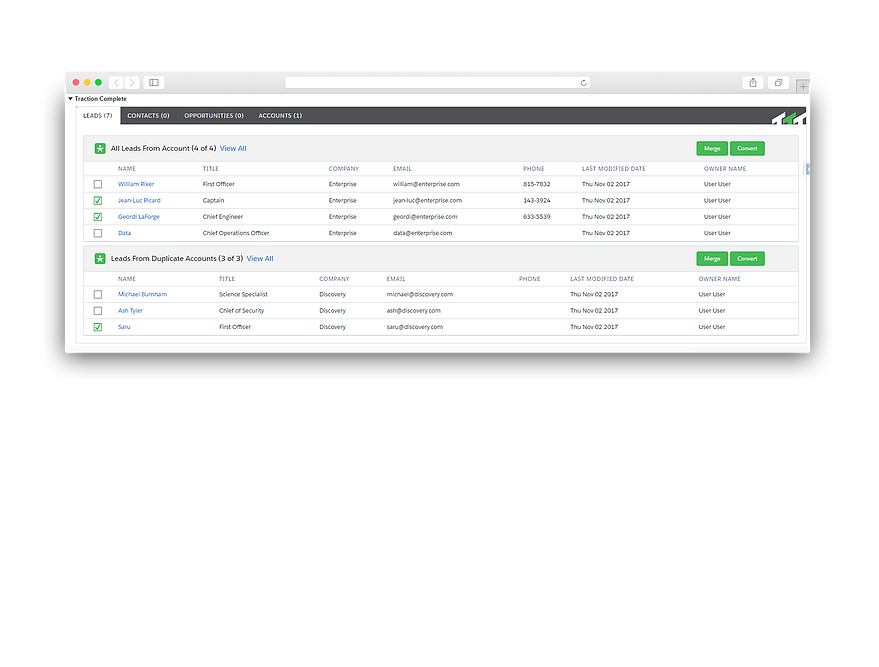Click the Chief Engineer title cell

pos(223,216)
